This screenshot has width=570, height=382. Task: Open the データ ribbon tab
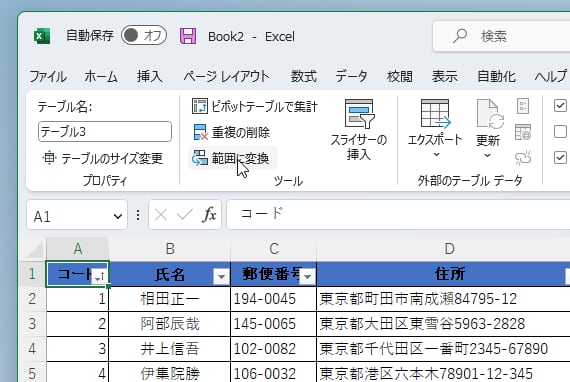(x=351, y=77)
